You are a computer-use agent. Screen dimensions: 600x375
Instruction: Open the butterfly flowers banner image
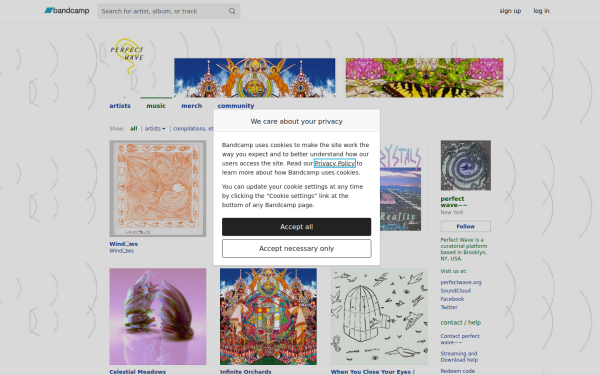pos(424,78)
